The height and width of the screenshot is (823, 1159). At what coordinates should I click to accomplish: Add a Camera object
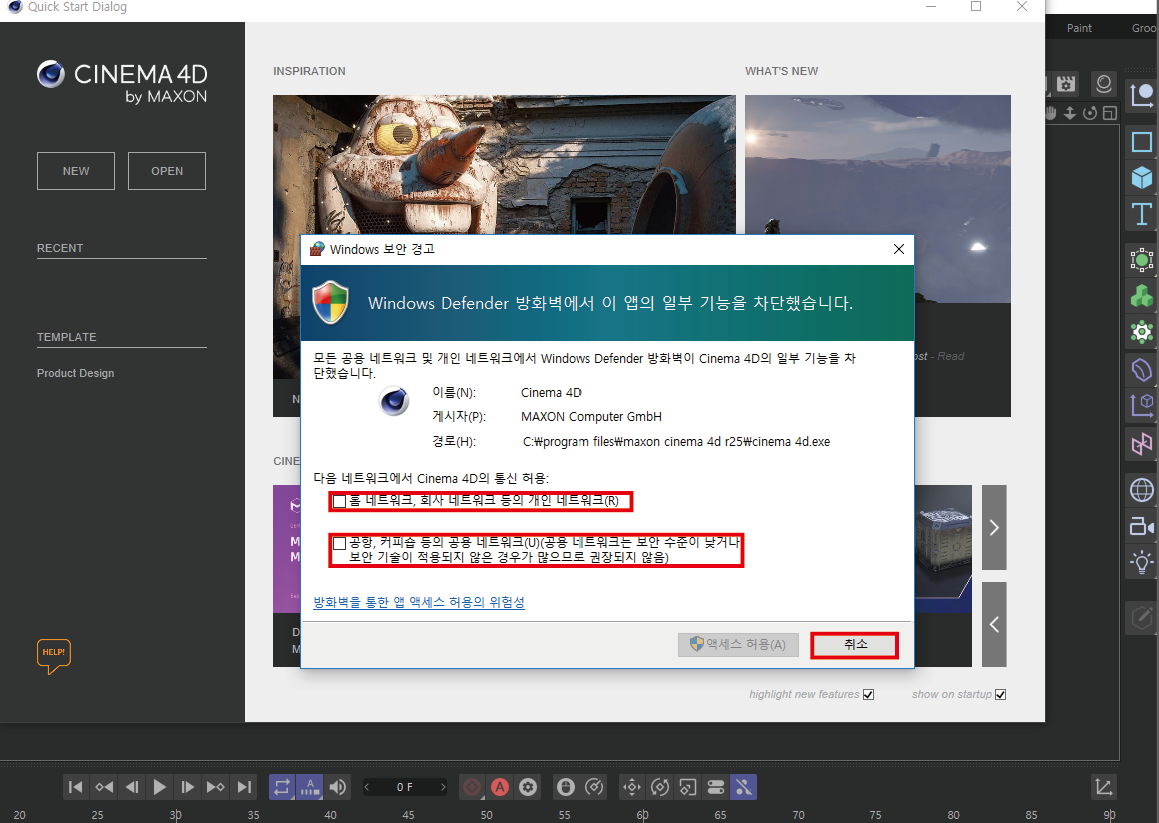click(x=1142, y=526)
